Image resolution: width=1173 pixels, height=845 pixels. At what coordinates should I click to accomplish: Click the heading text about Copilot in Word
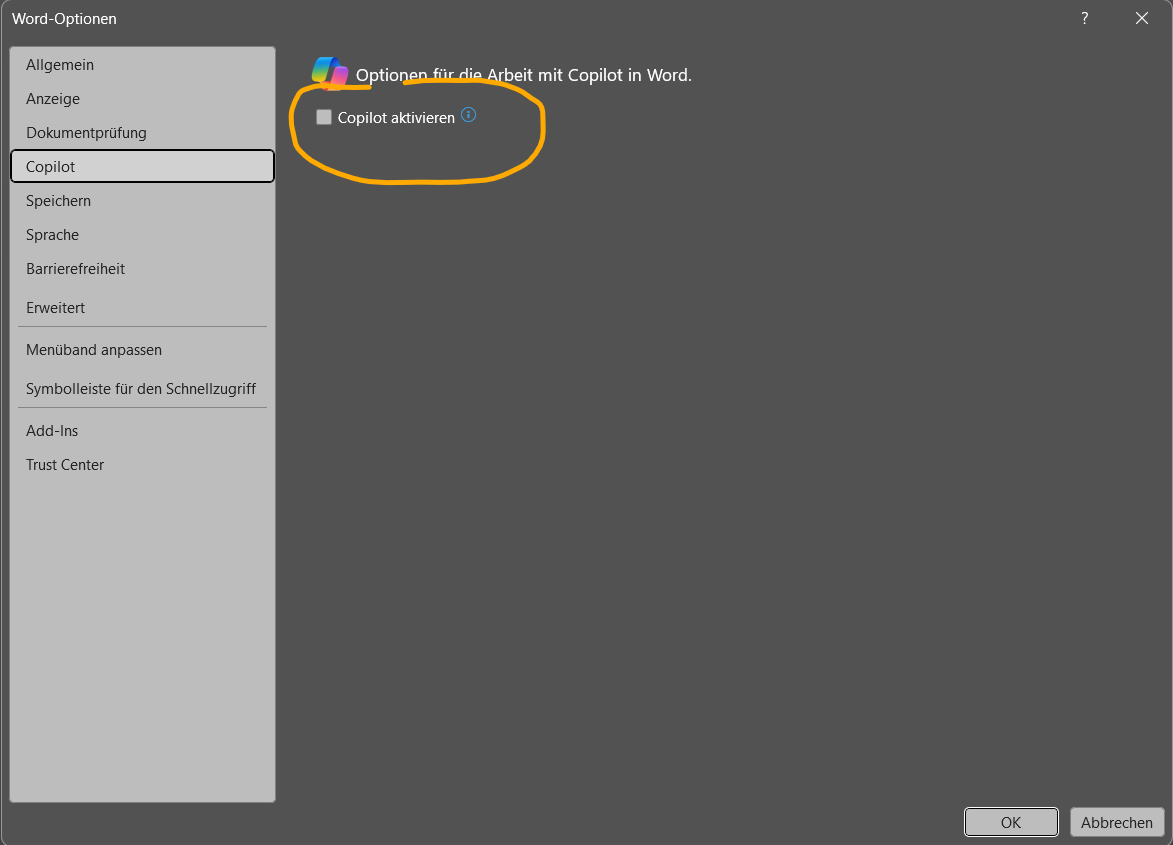pos(524,75)
